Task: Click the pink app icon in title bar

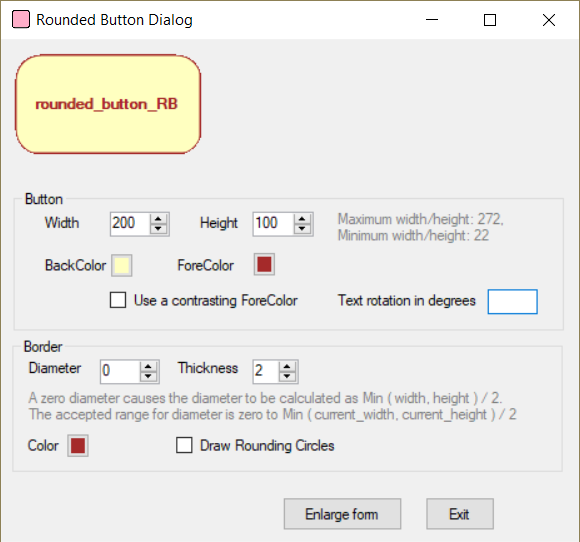Action: coord(21,20)
